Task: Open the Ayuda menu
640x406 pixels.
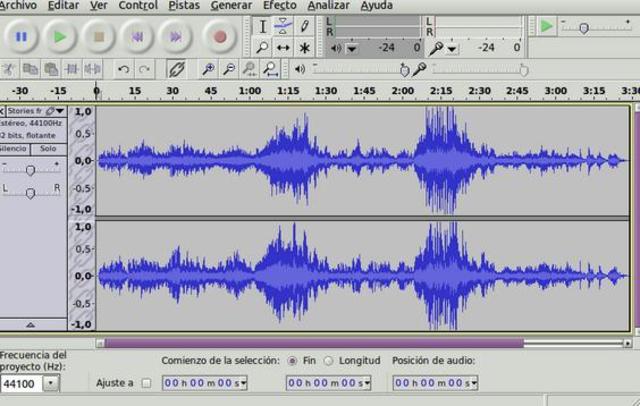Action: click(x=376, y=6)
